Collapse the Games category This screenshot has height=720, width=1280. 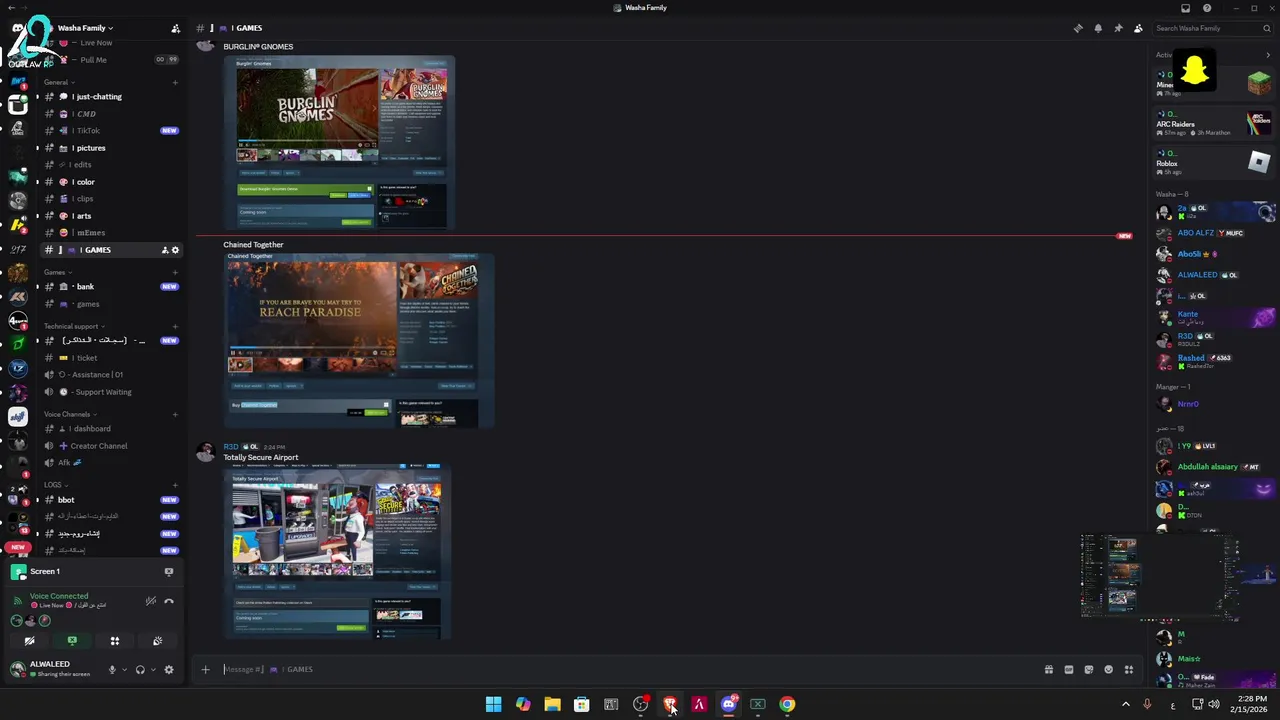click(x=56, y=272)
